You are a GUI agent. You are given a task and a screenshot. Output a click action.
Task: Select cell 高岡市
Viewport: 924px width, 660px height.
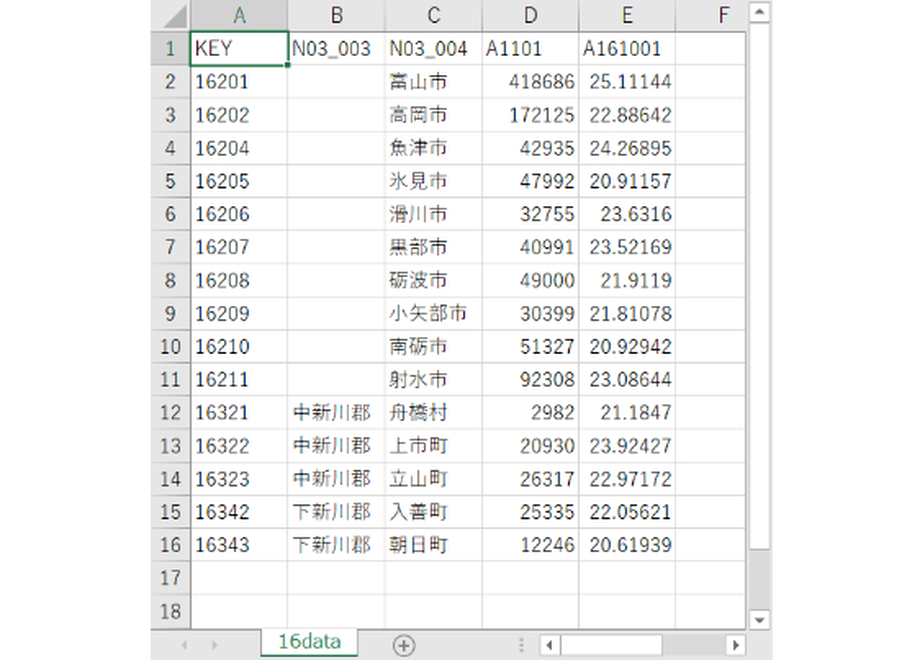(x=433, y=115)
